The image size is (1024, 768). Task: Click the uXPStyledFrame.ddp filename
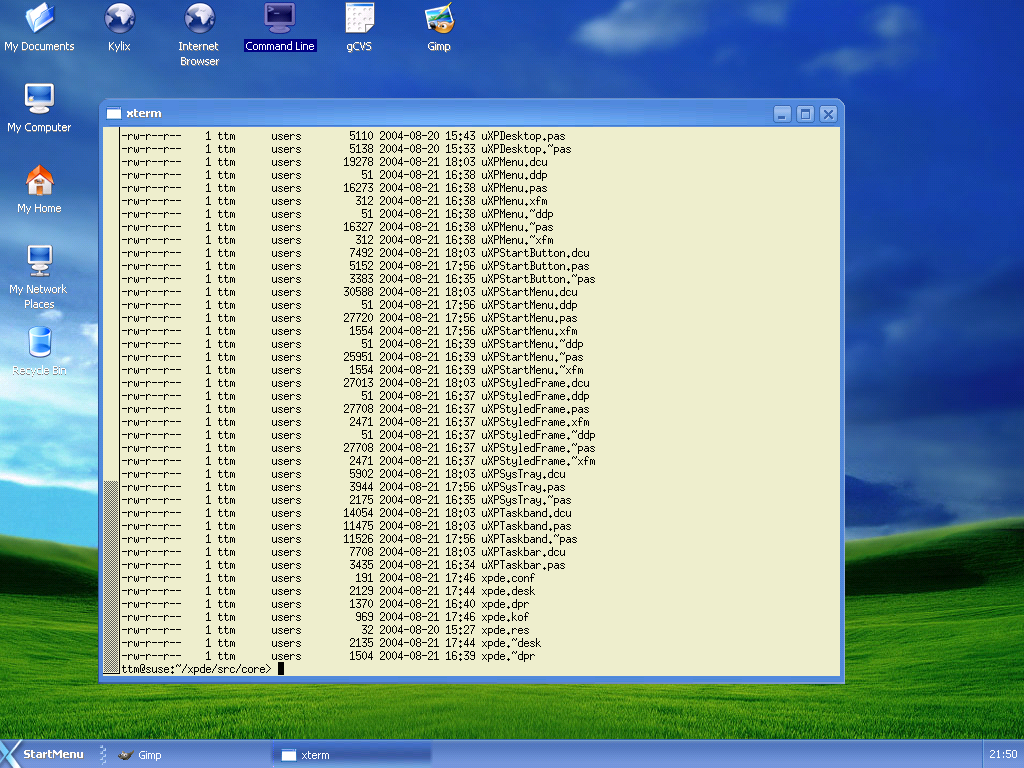tap(536, 396)
